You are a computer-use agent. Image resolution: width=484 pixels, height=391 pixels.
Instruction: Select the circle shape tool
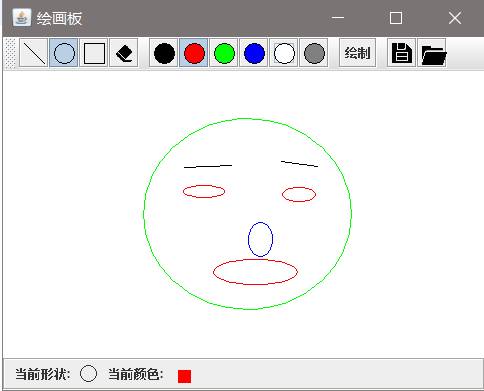click(64, 53)
